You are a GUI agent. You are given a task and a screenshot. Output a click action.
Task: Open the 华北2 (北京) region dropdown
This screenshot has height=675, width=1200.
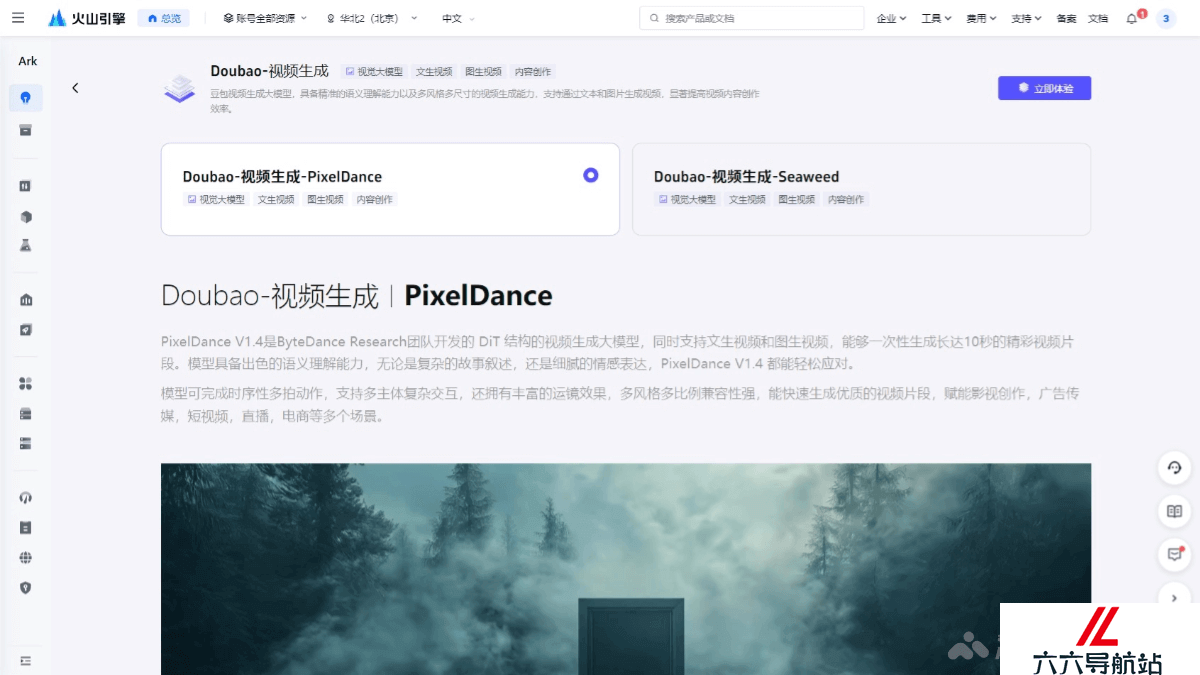pyautogui.click(x=372, y=18)
